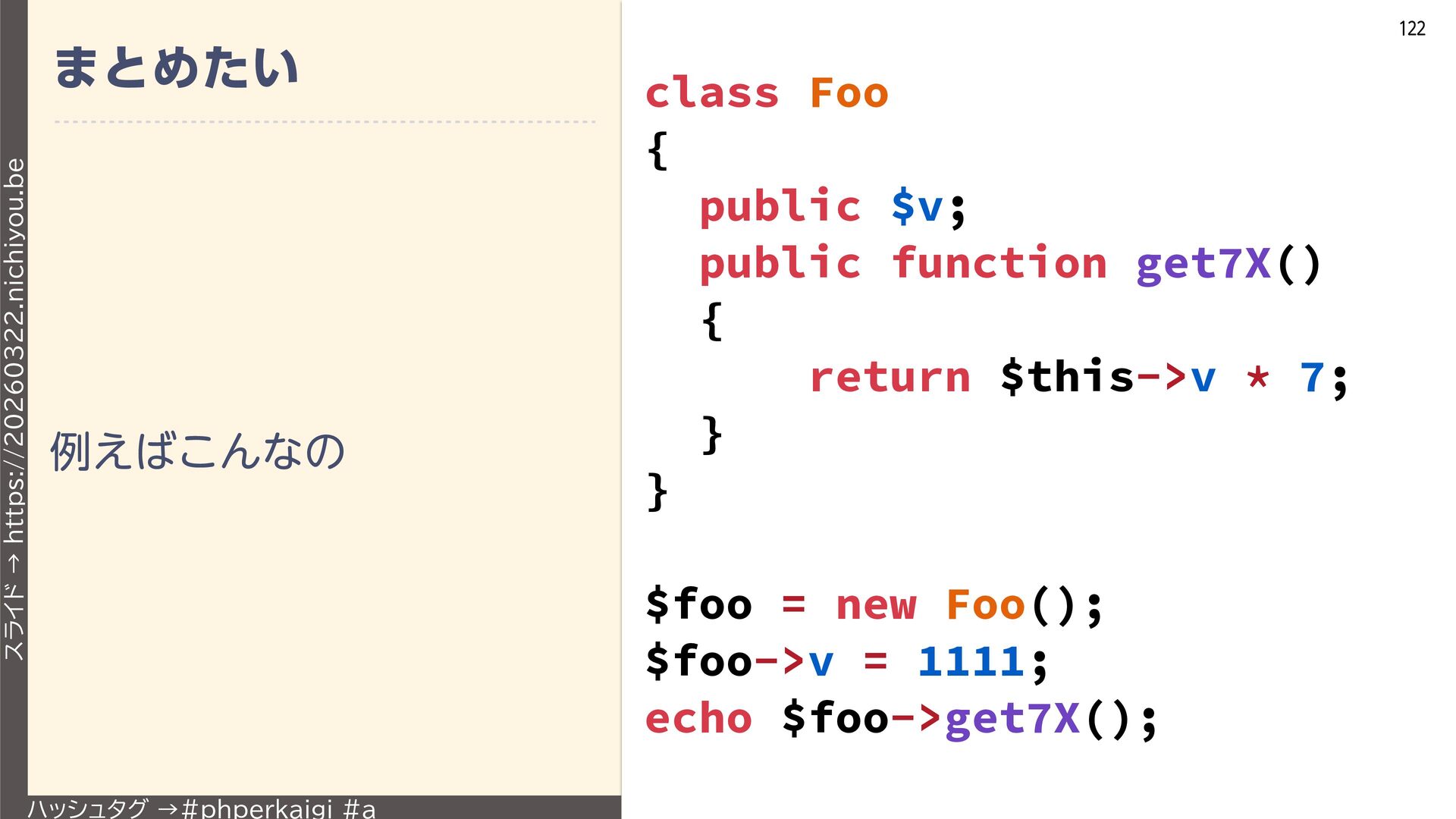The width and height of the screenshot is (1456, 819).
Task: Click the class keyword in the code
Action: point(711,93)
